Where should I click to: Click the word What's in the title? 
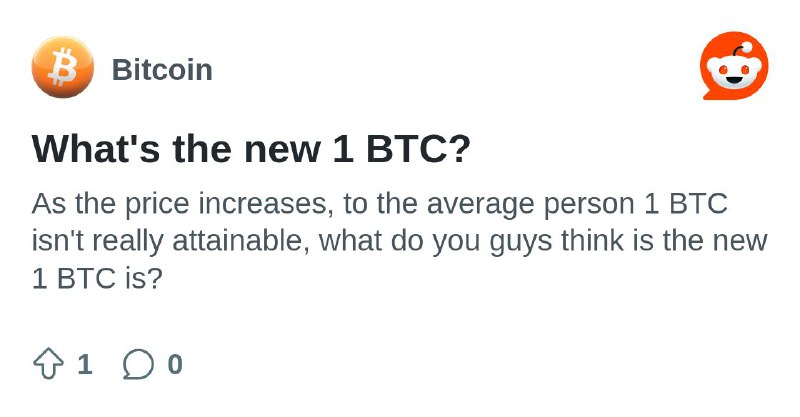(96, 149)
